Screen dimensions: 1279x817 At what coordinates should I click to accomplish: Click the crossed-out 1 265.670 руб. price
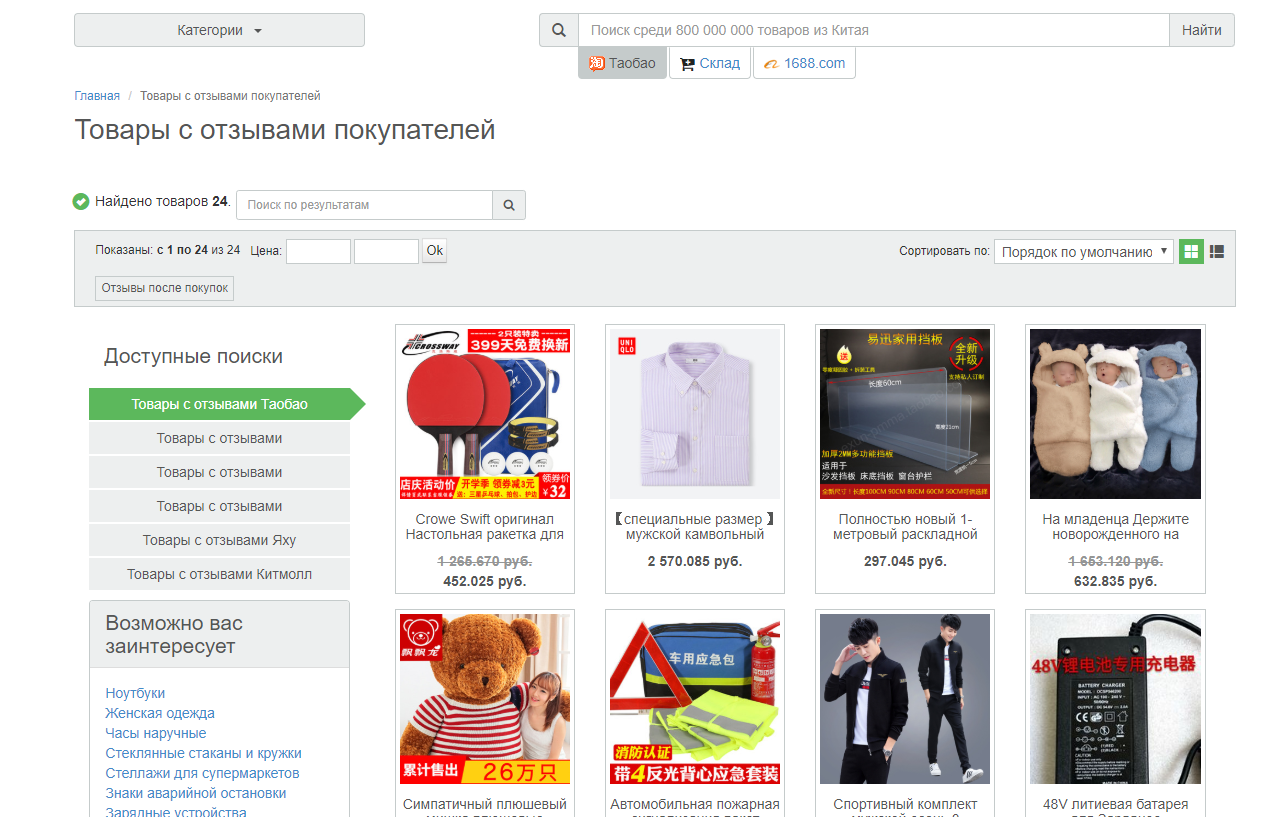[485, 561]
